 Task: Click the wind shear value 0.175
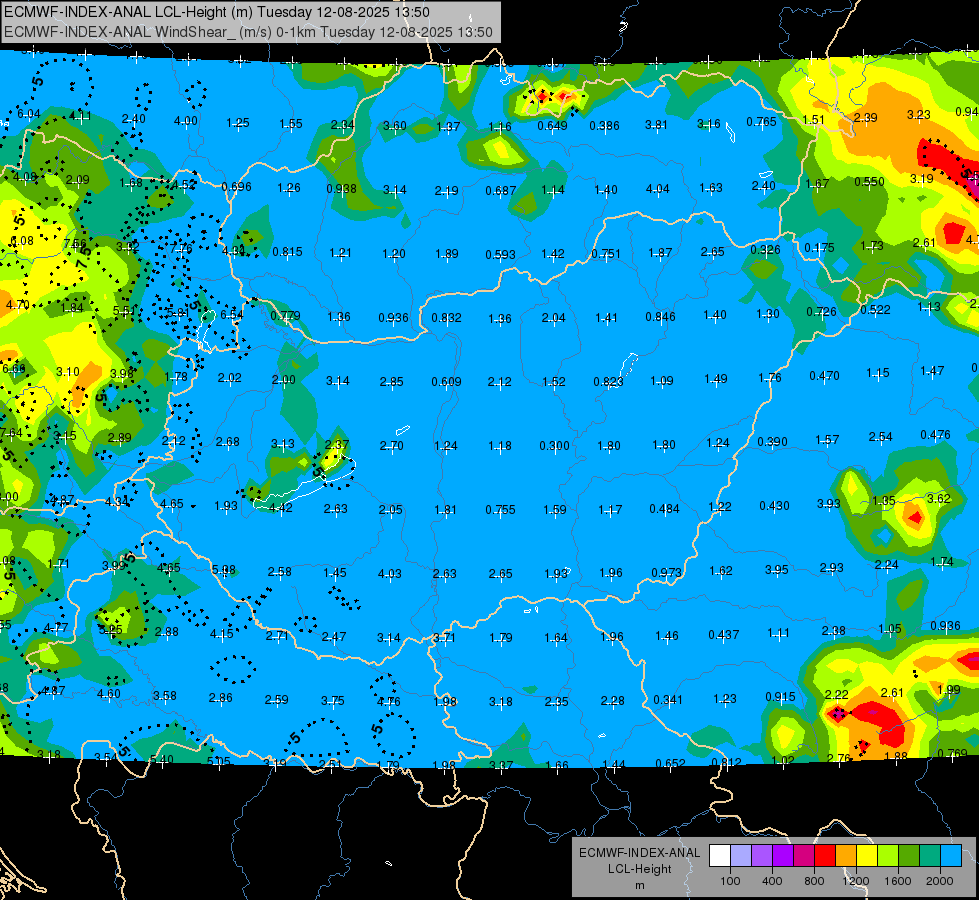click(x=819, y=248)
